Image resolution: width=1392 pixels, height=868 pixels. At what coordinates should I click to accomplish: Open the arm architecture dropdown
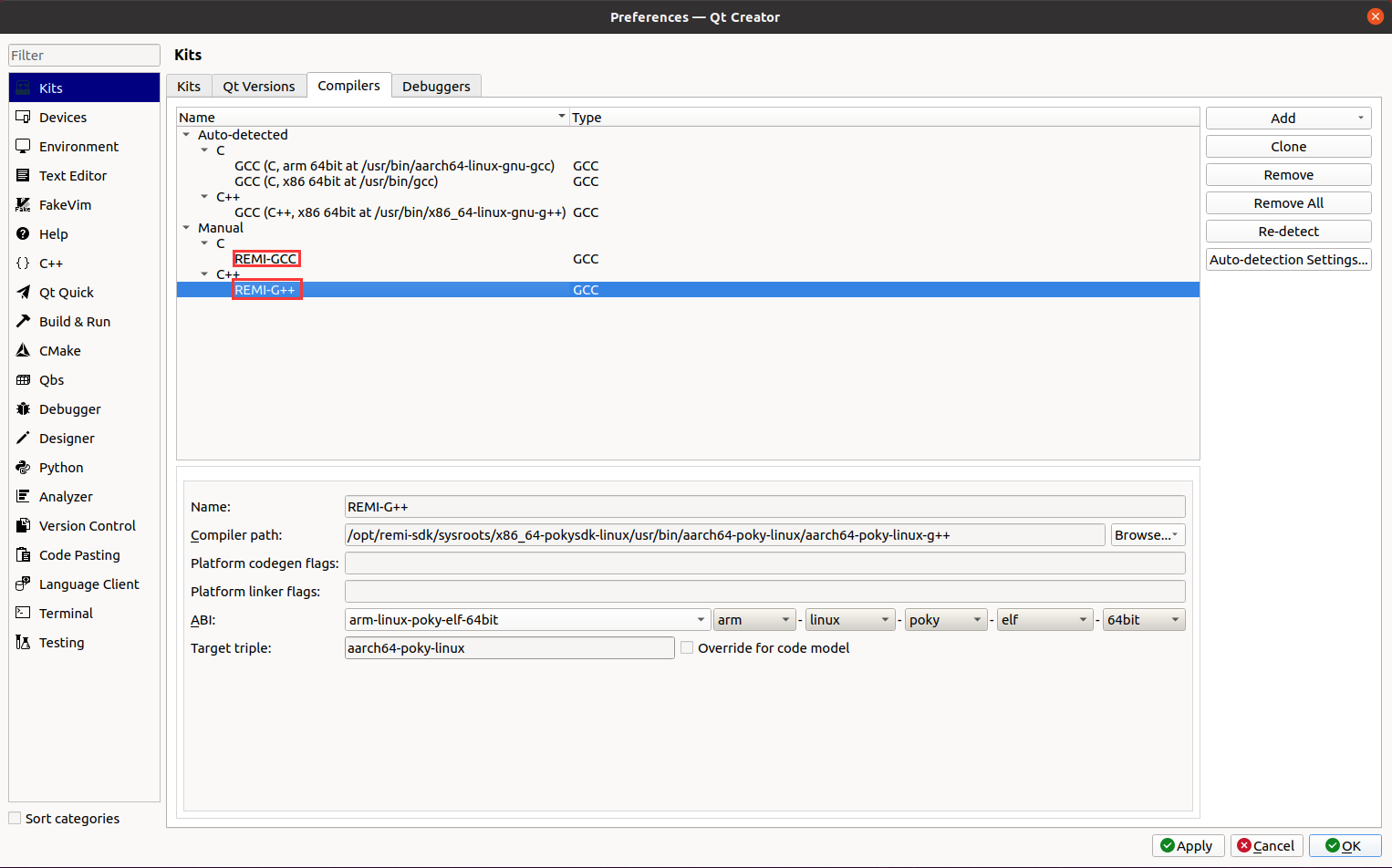pos(754,620)
